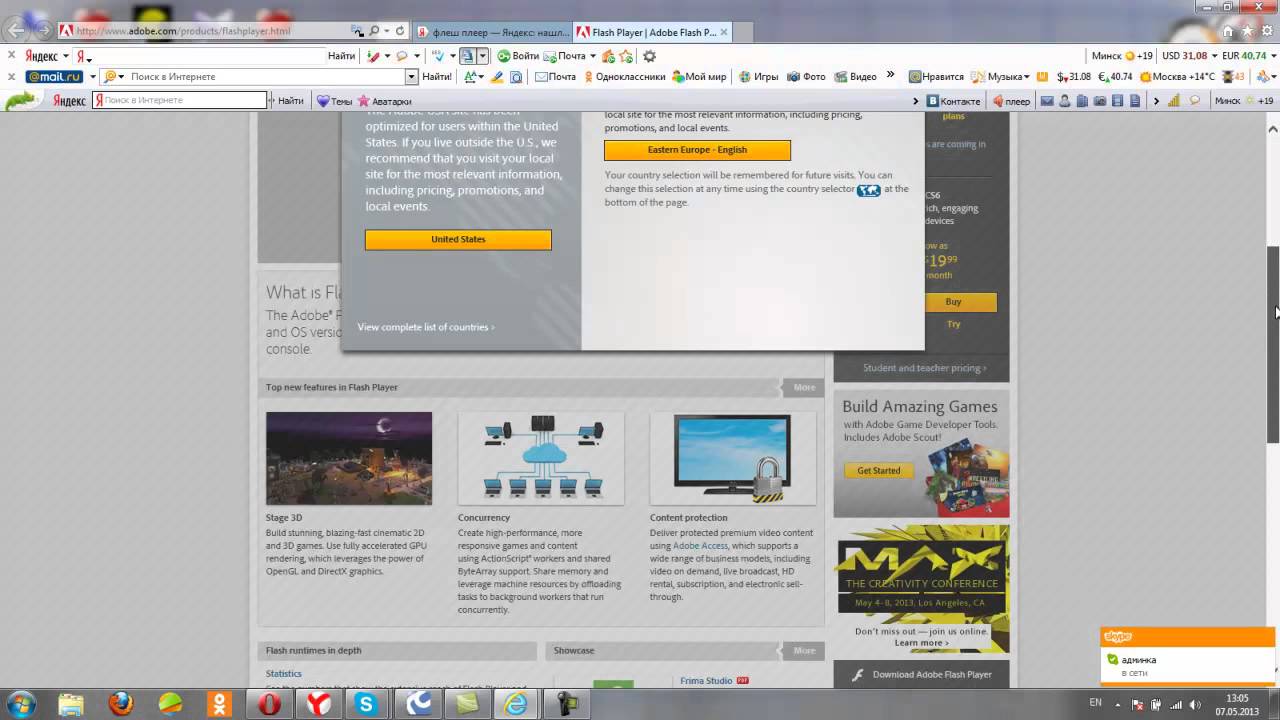Open favorites with the star icon

1248,31
